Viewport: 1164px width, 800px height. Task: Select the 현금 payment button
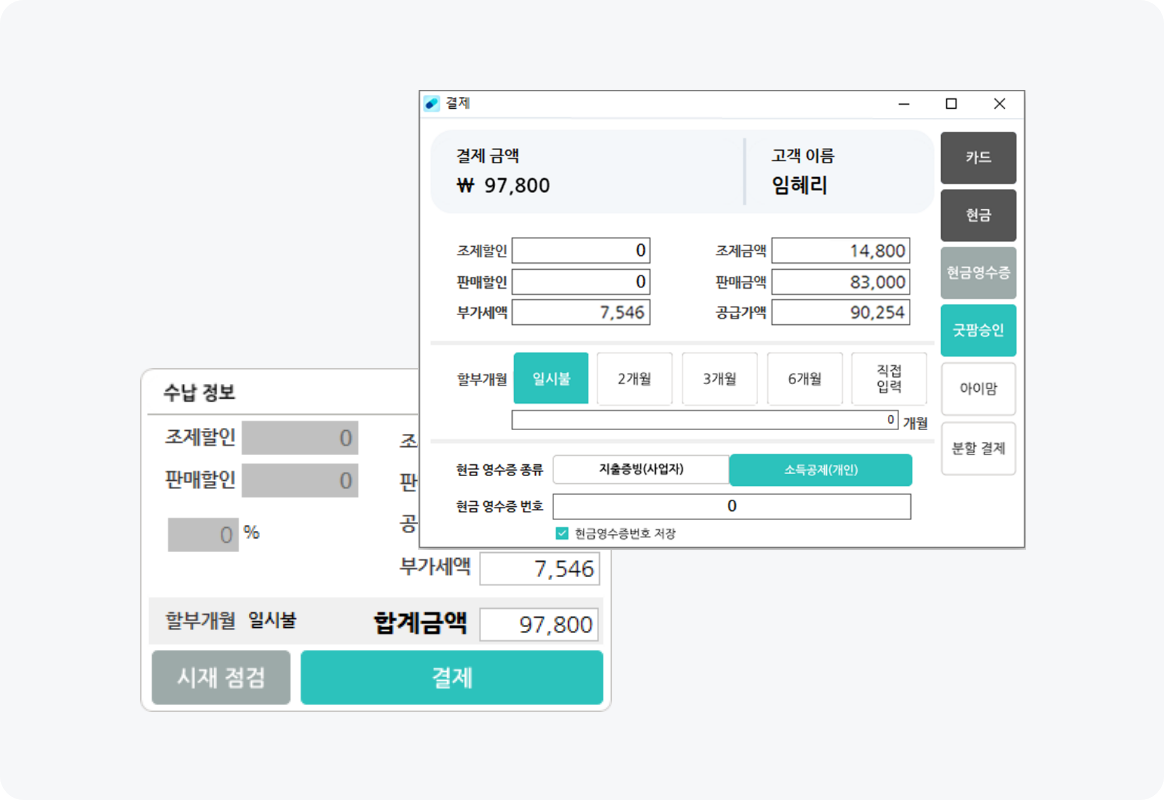[977, 215]
